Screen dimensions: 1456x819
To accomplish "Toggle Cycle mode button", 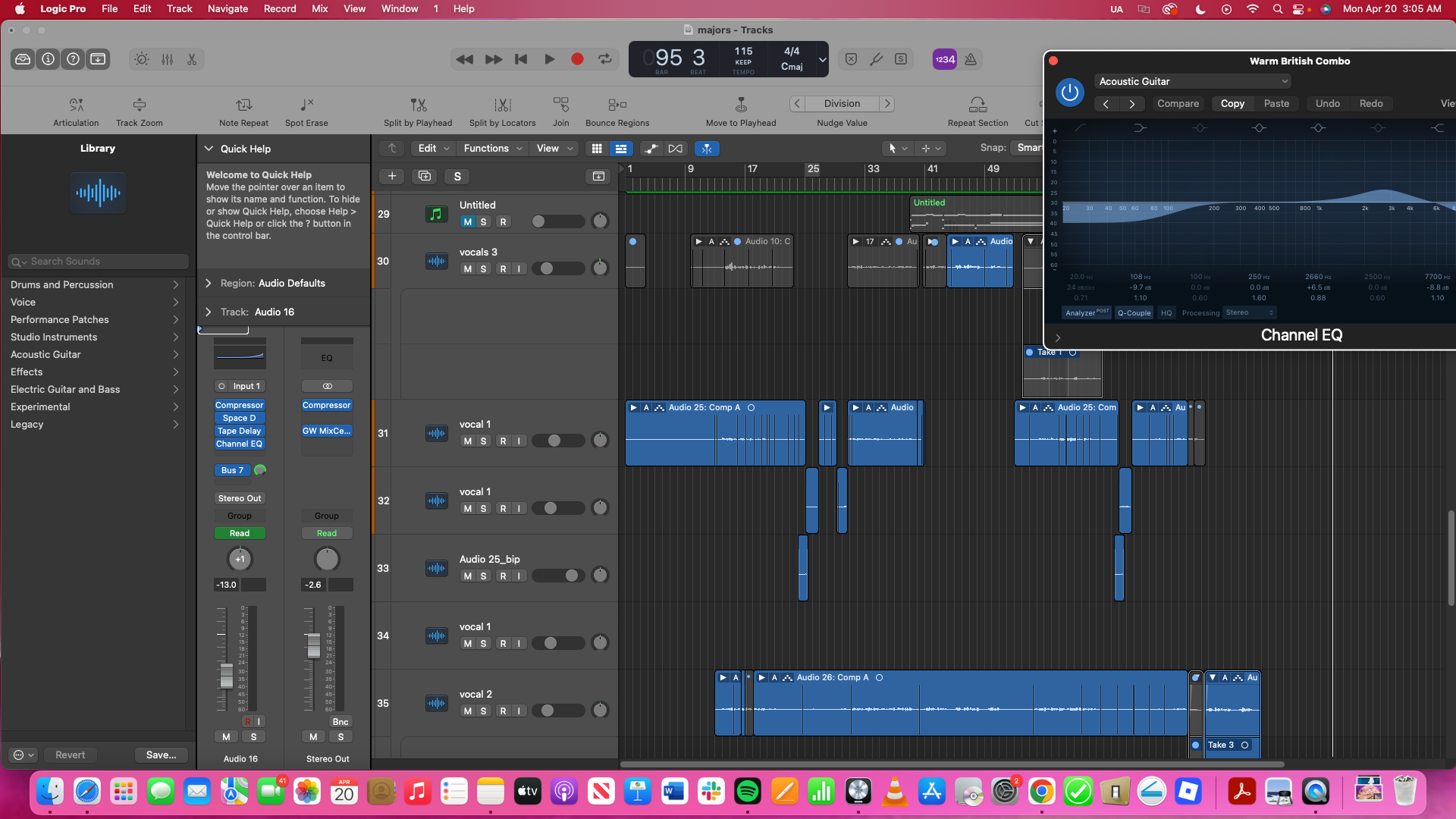I will tap(605, 59).
